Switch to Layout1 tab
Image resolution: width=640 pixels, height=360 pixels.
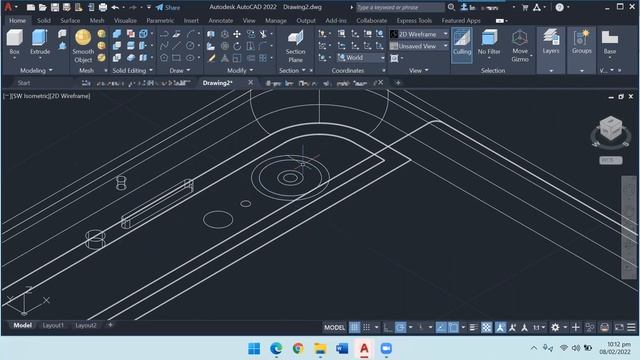coord(53,325)
